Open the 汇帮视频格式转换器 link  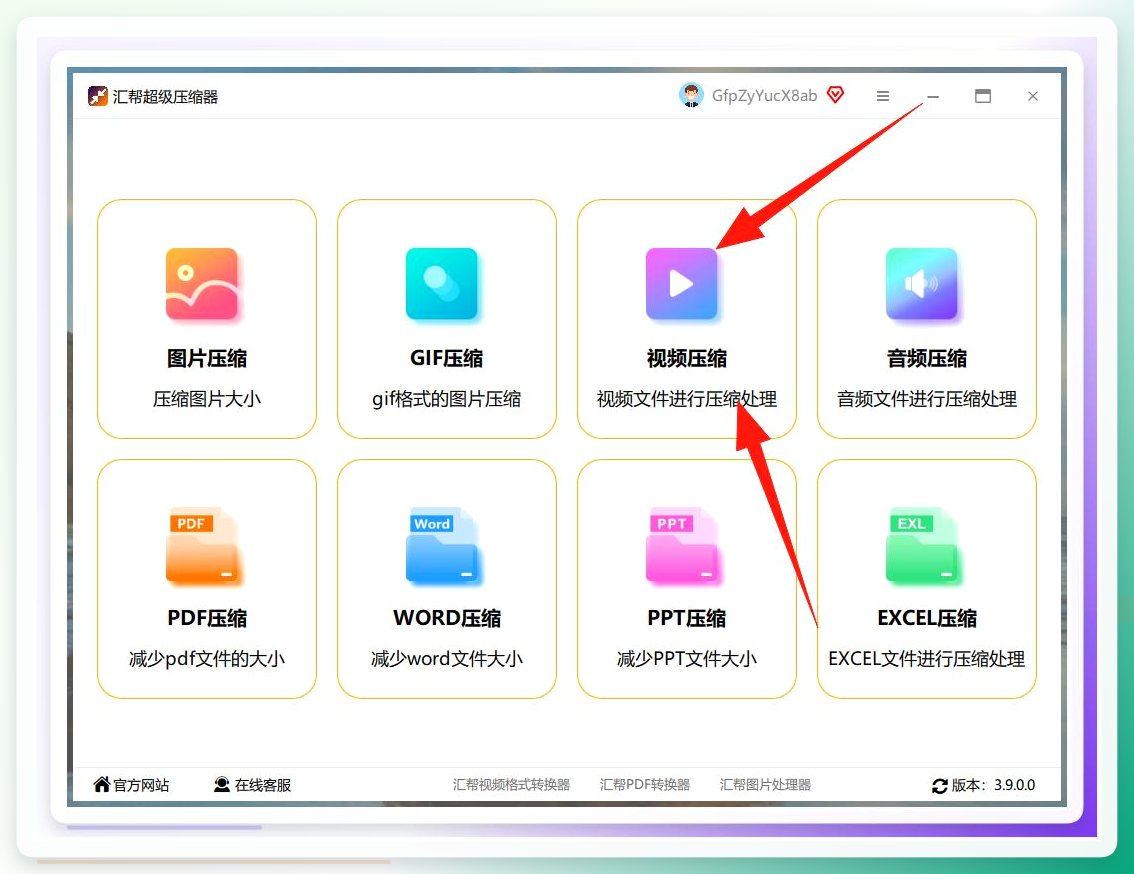pos(511,785)
